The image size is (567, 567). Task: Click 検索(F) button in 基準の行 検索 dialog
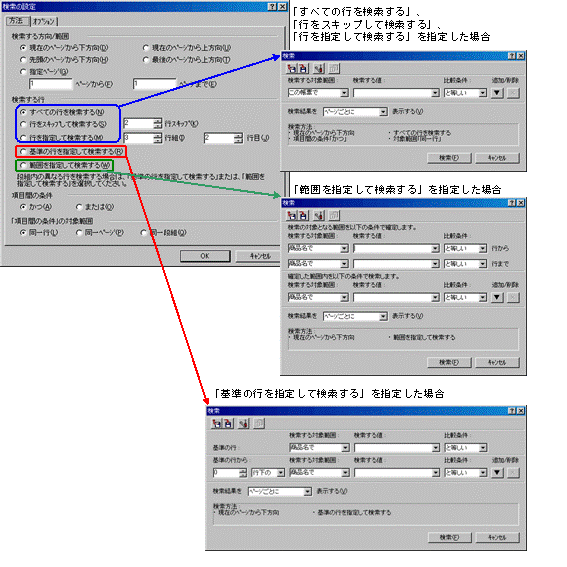click(x=449, y=537)
